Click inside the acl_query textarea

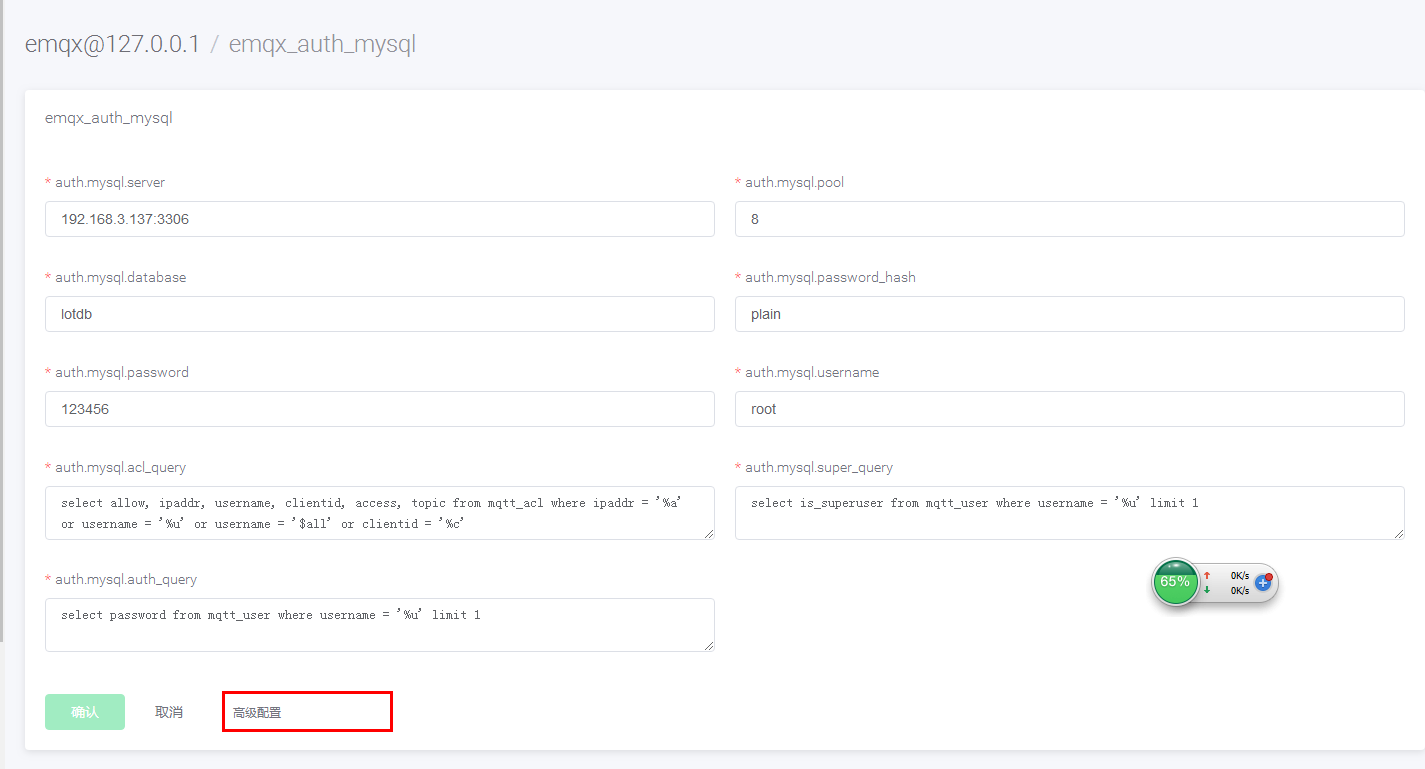click(380, 513)
